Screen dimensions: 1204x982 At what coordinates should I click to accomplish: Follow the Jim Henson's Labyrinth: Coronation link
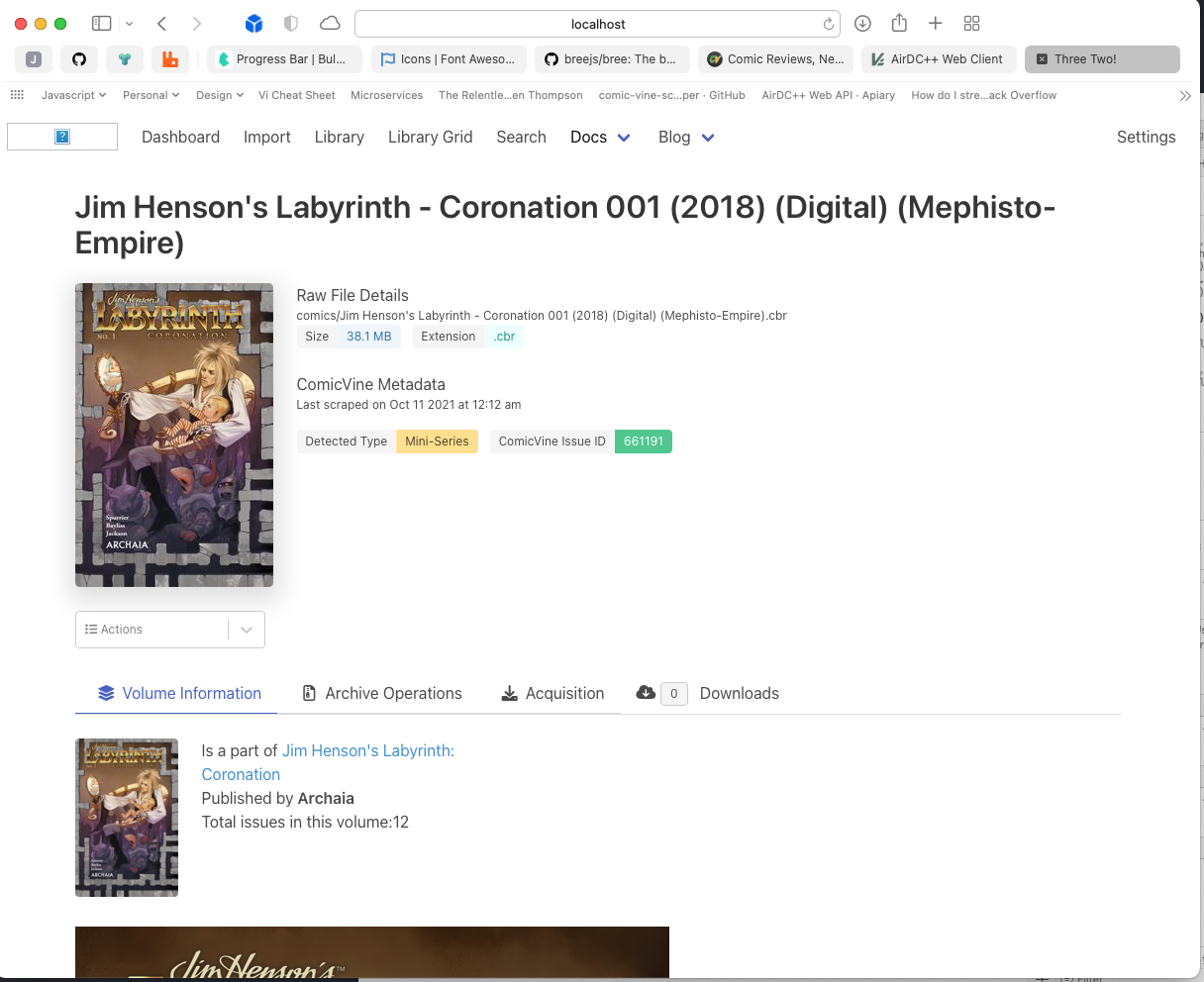tap(367, 751)
